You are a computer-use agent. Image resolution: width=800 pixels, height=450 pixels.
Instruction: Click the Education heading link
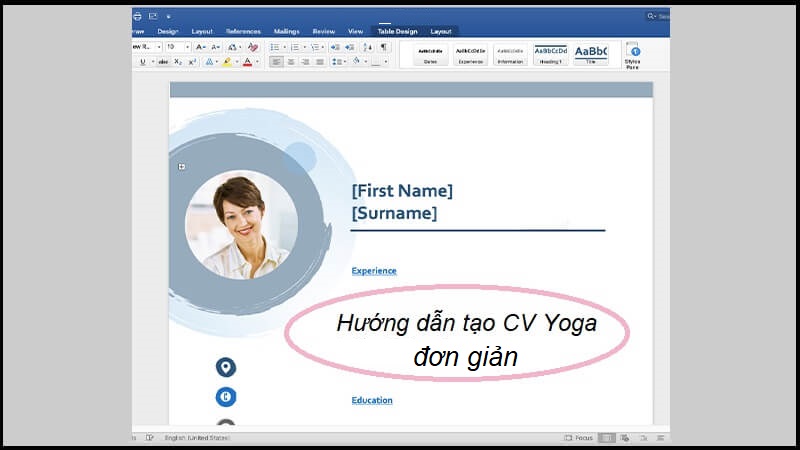tap(372, 401)
